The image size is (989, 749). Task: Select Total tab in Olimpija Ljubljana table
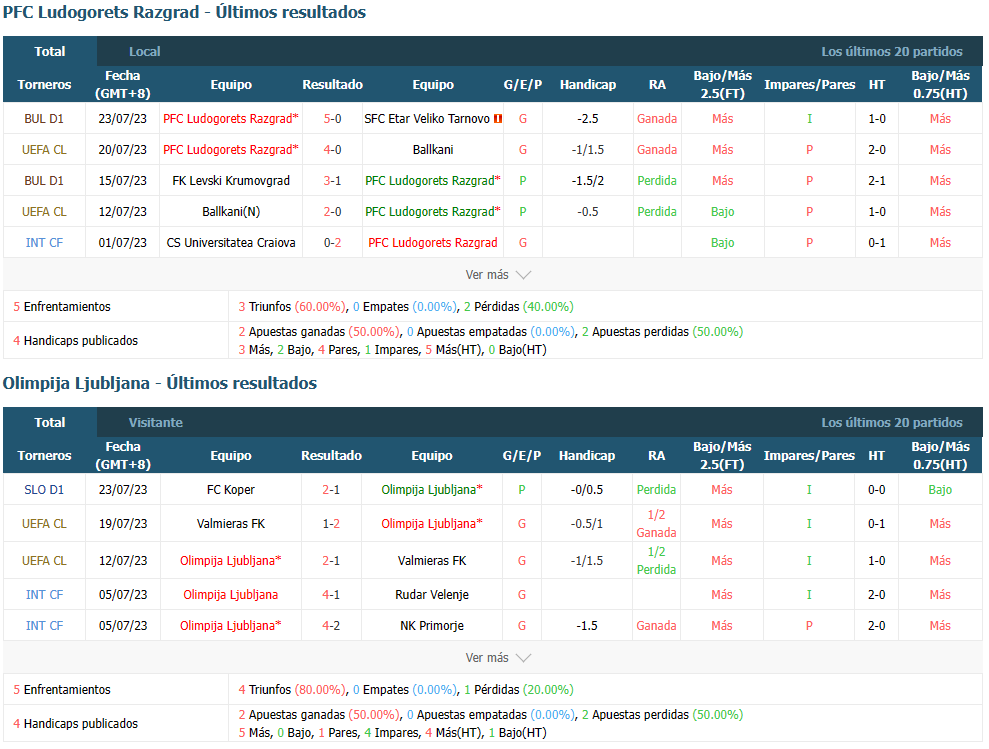pyautogui.click(x=50, y=422)
